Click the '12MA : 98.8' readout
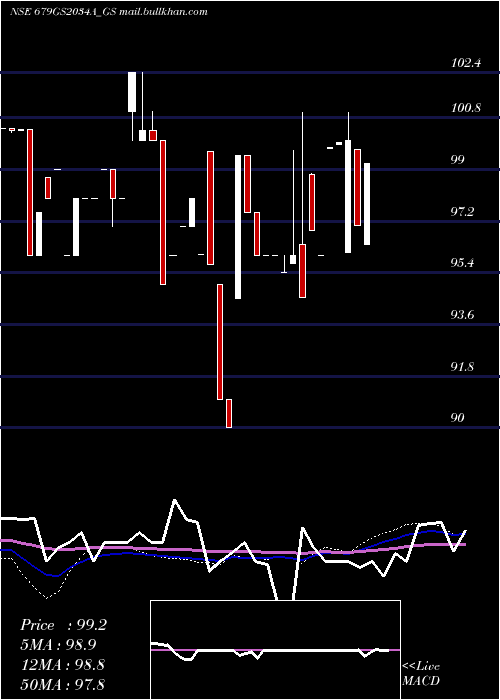Image resolution: width=500 pixels, height=700 pixels. [63, 665]
